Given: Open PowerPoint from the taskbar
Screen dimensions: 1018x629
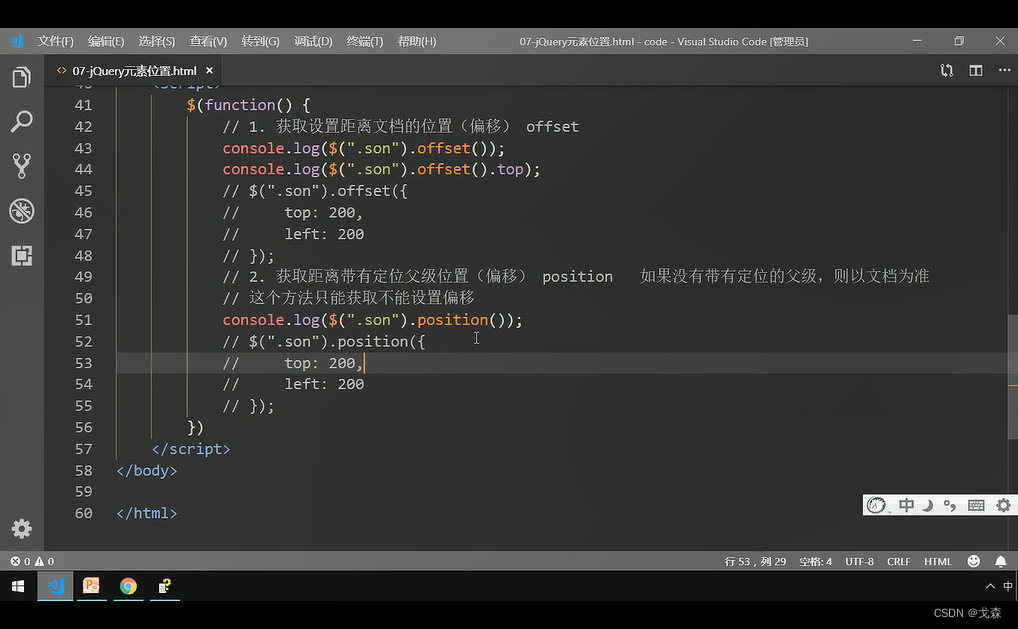Looking at the screenshot, I should (92, 586).
